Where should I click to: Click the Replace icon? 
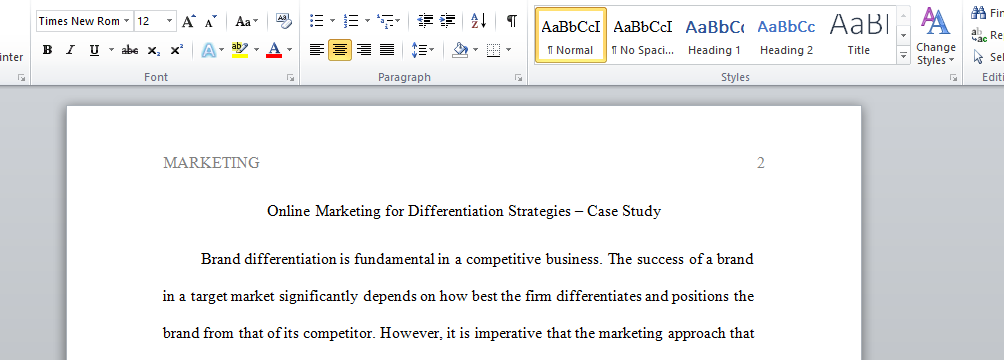click(979, 35)
